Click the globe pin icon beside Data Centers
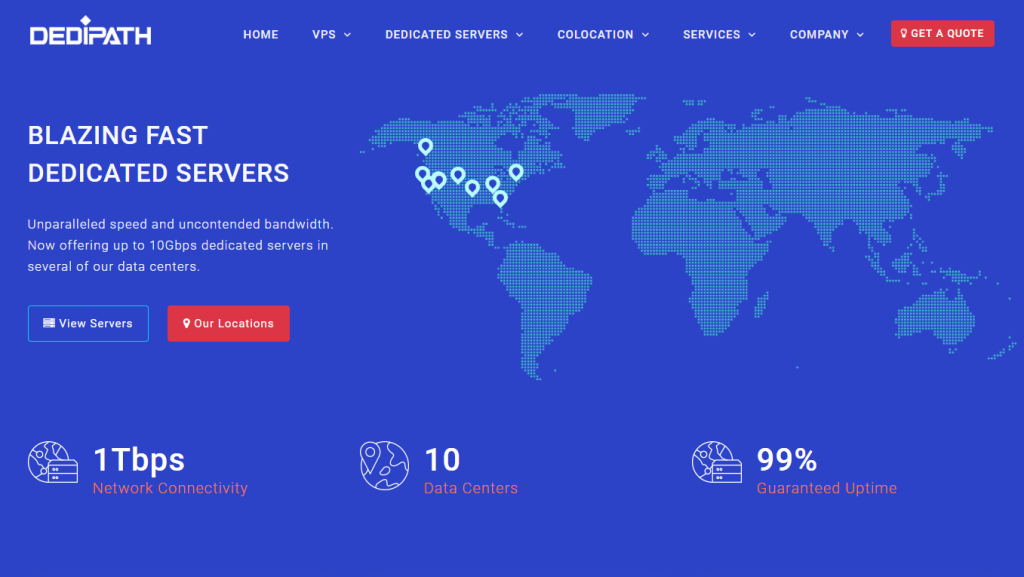The image size is (1024, 577). (384, 465)
